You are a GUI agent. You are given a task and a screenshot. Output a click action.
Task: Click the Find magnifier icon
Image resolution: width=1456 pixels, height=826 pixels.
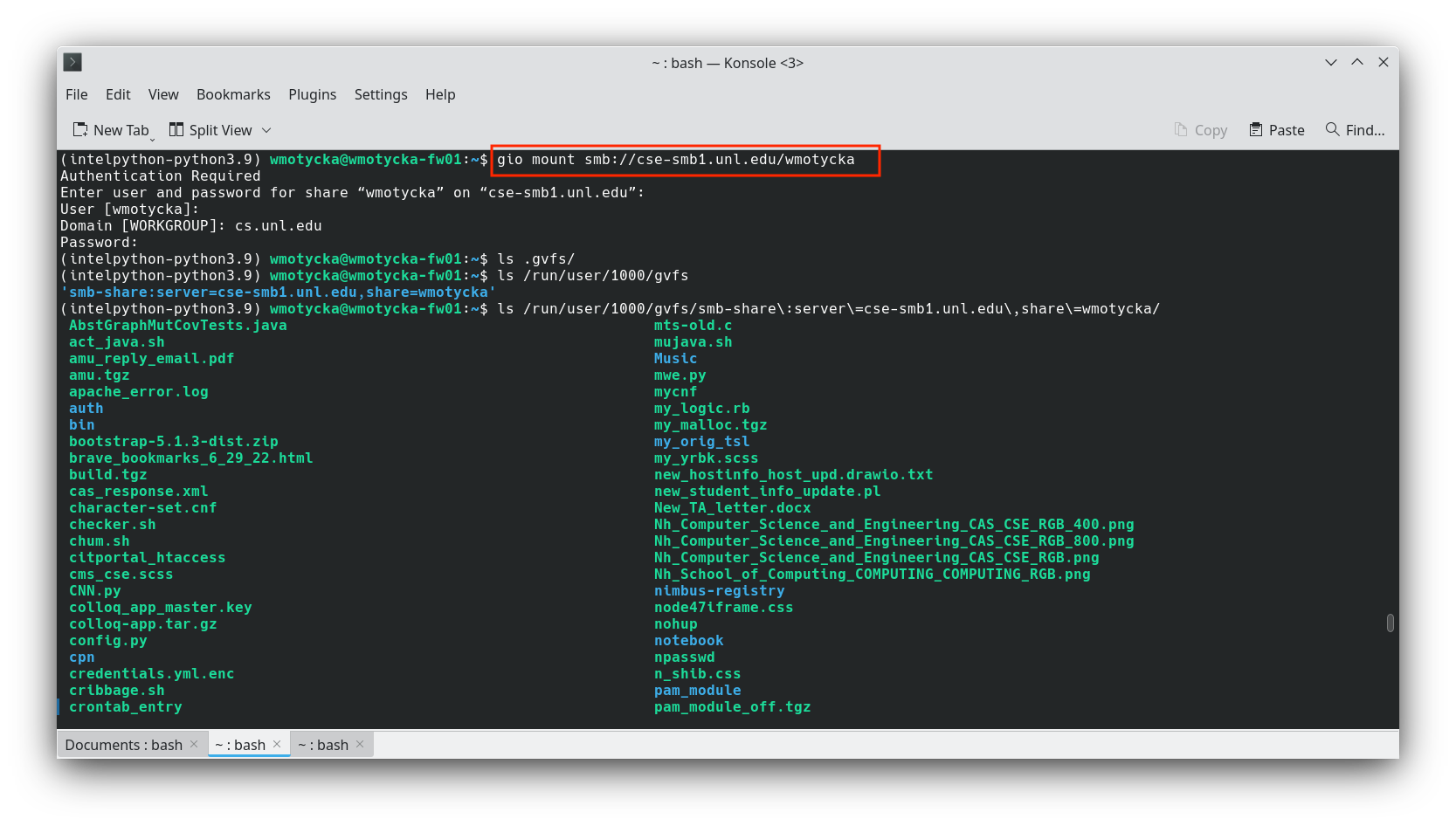tap(1332, 129)
